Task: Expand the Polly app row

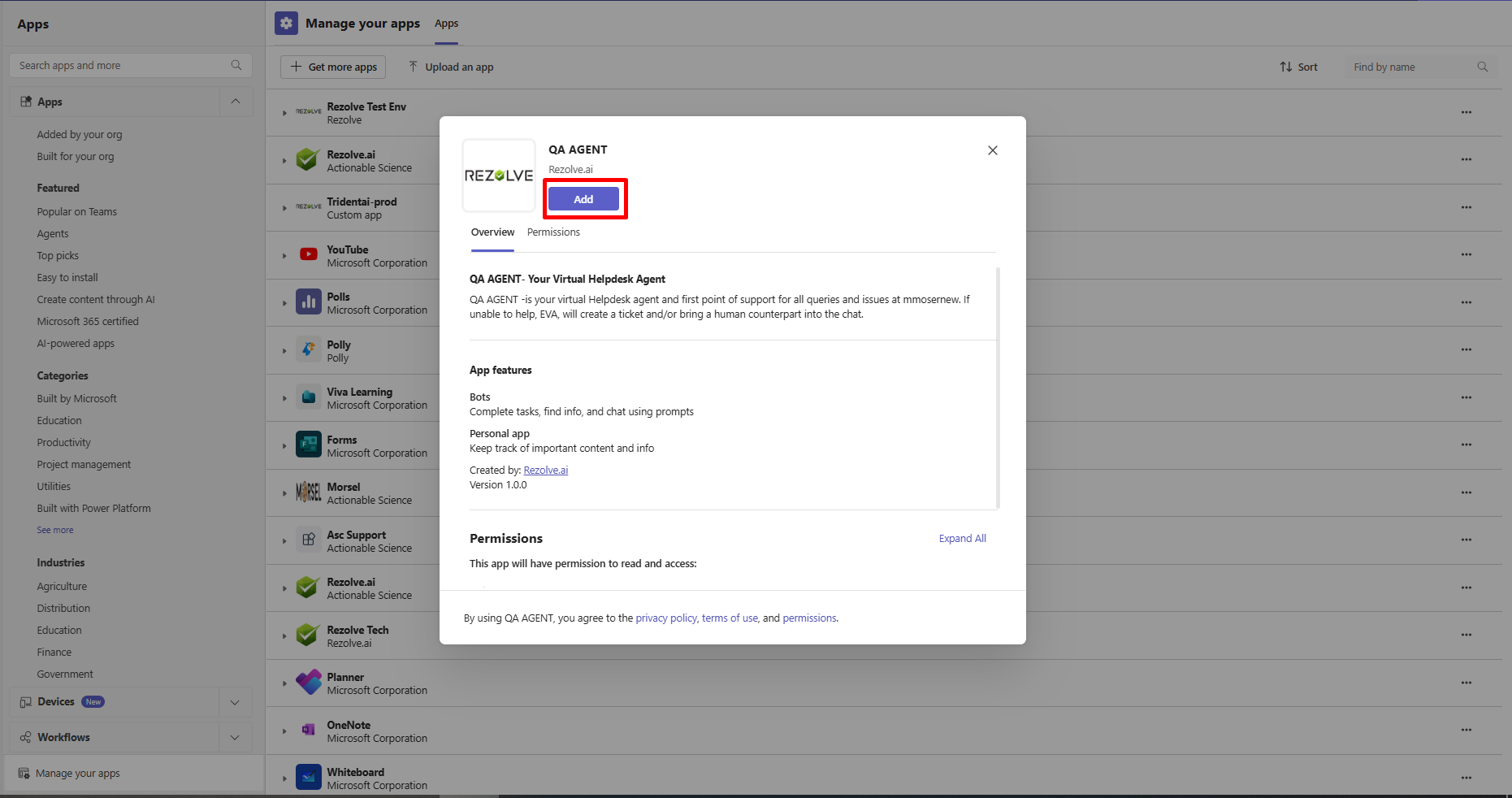Action: click(284, 351)
